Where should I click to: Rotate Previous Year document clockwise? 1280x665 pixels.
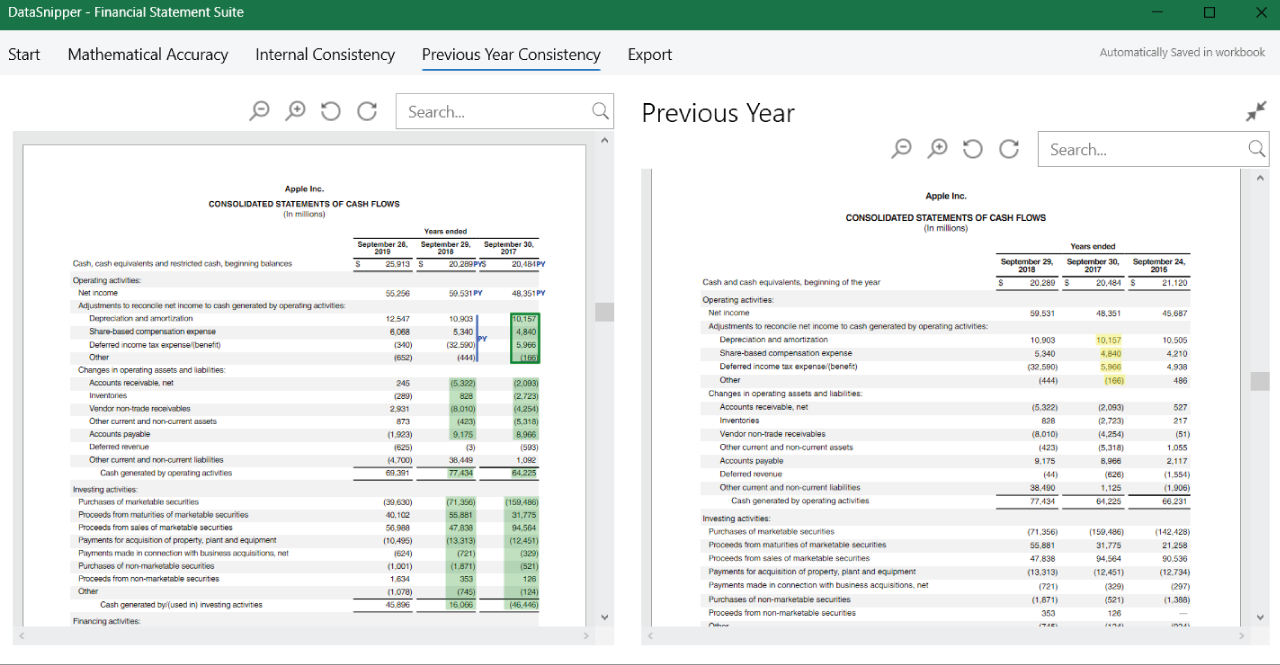(1009, 148)
